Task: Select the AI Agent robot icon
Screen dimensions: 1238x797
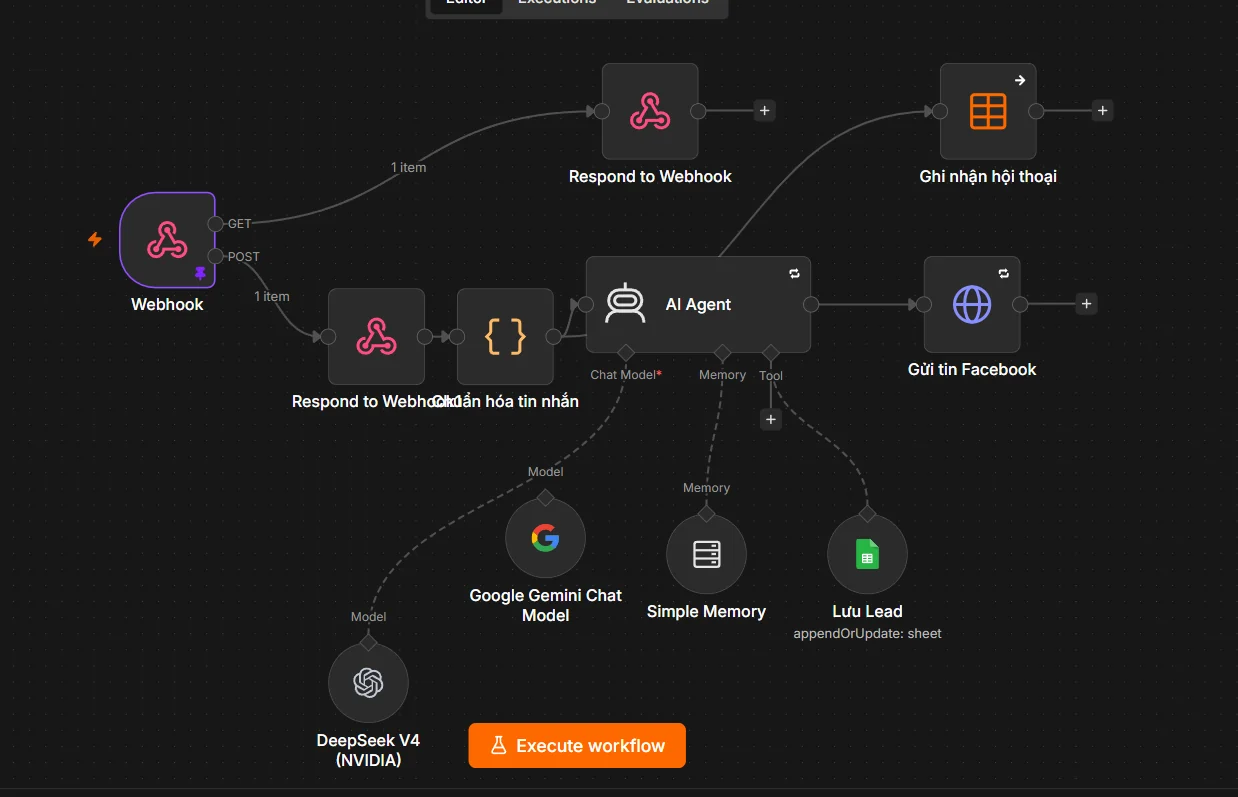Action: [625, 304]
